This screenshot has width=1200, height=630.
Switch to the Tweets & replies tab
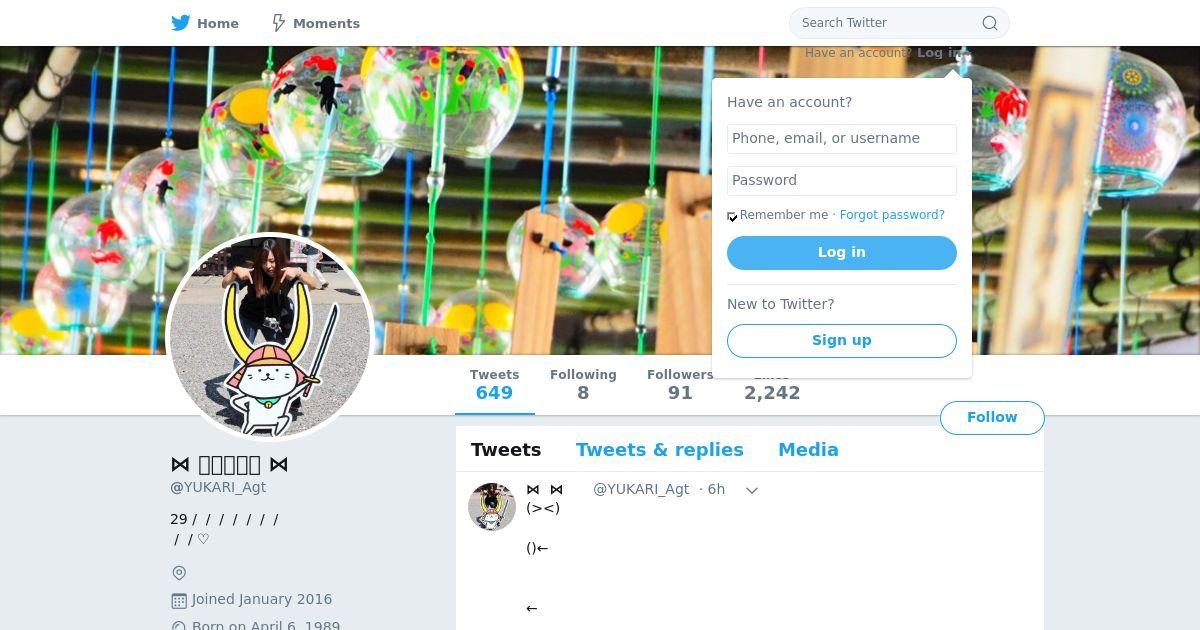[x=659, y=450]
